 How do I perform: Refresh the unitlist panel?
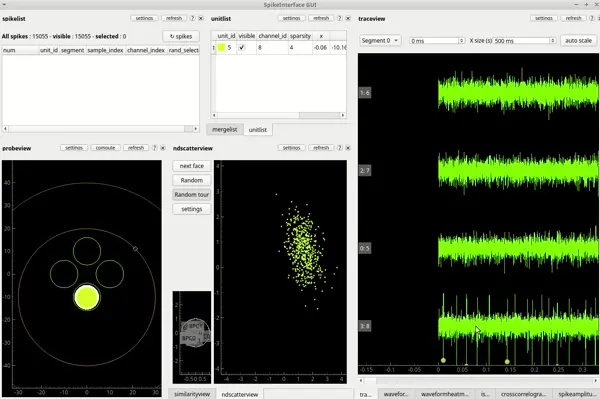tap(321, 18)
